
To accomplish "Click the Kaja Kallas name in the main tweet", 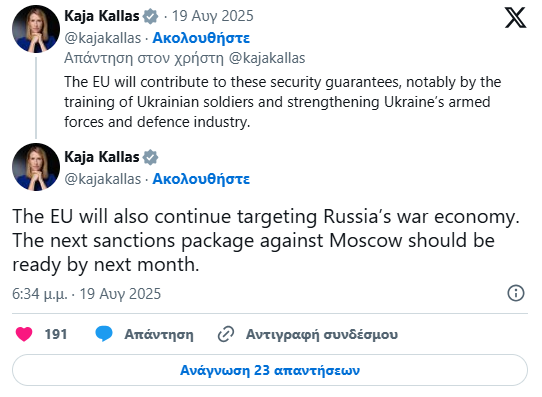I will point(102,157).
